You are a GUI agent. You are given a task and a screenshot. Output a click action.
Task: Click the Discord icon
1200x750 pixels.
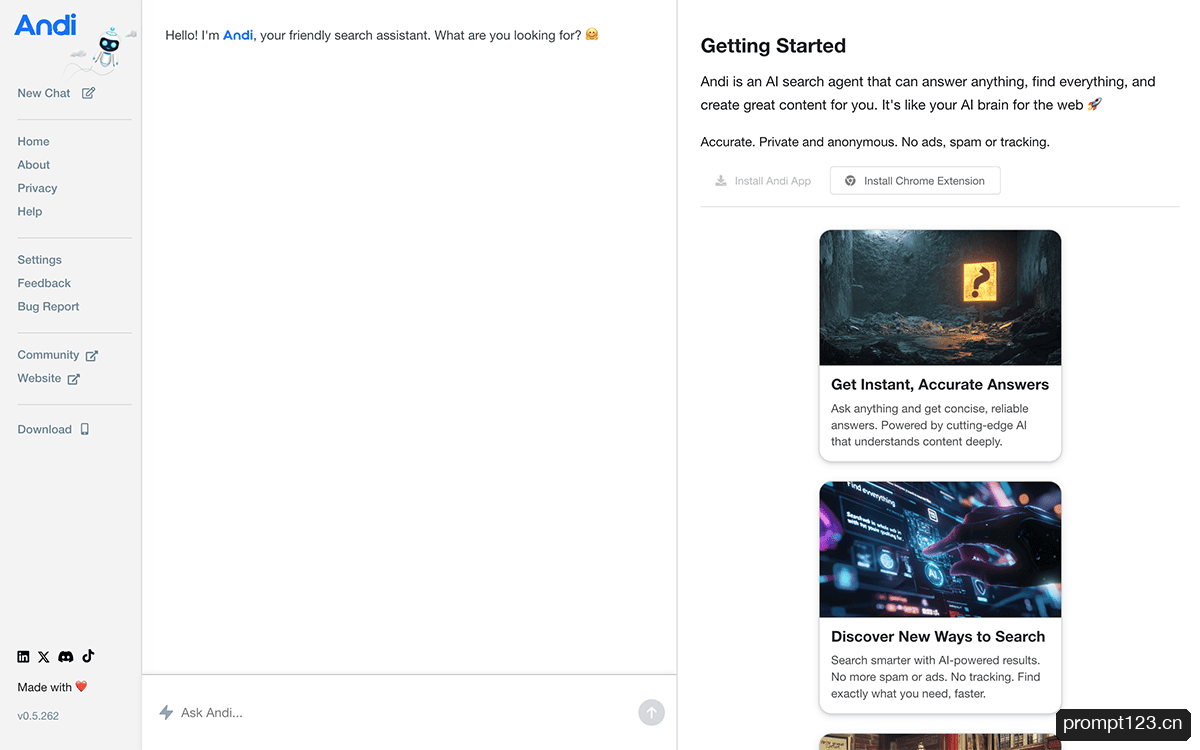coord(66,657)
